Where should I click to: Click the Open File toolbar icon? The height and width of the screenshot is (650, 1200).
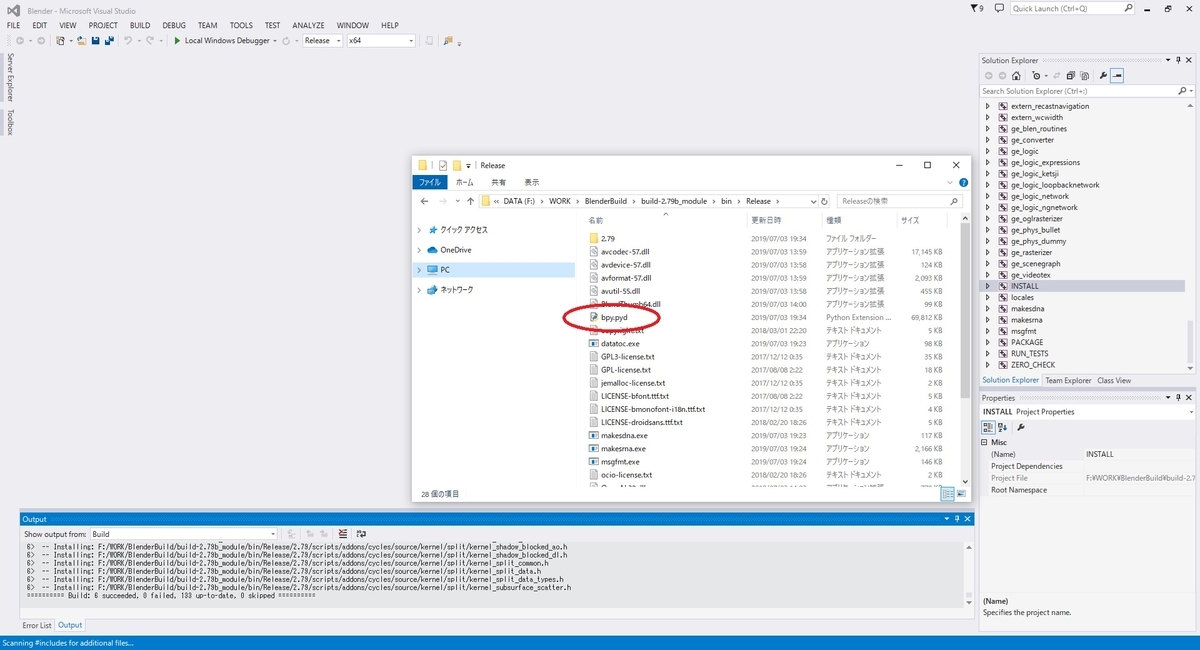[x=80, y=41]
